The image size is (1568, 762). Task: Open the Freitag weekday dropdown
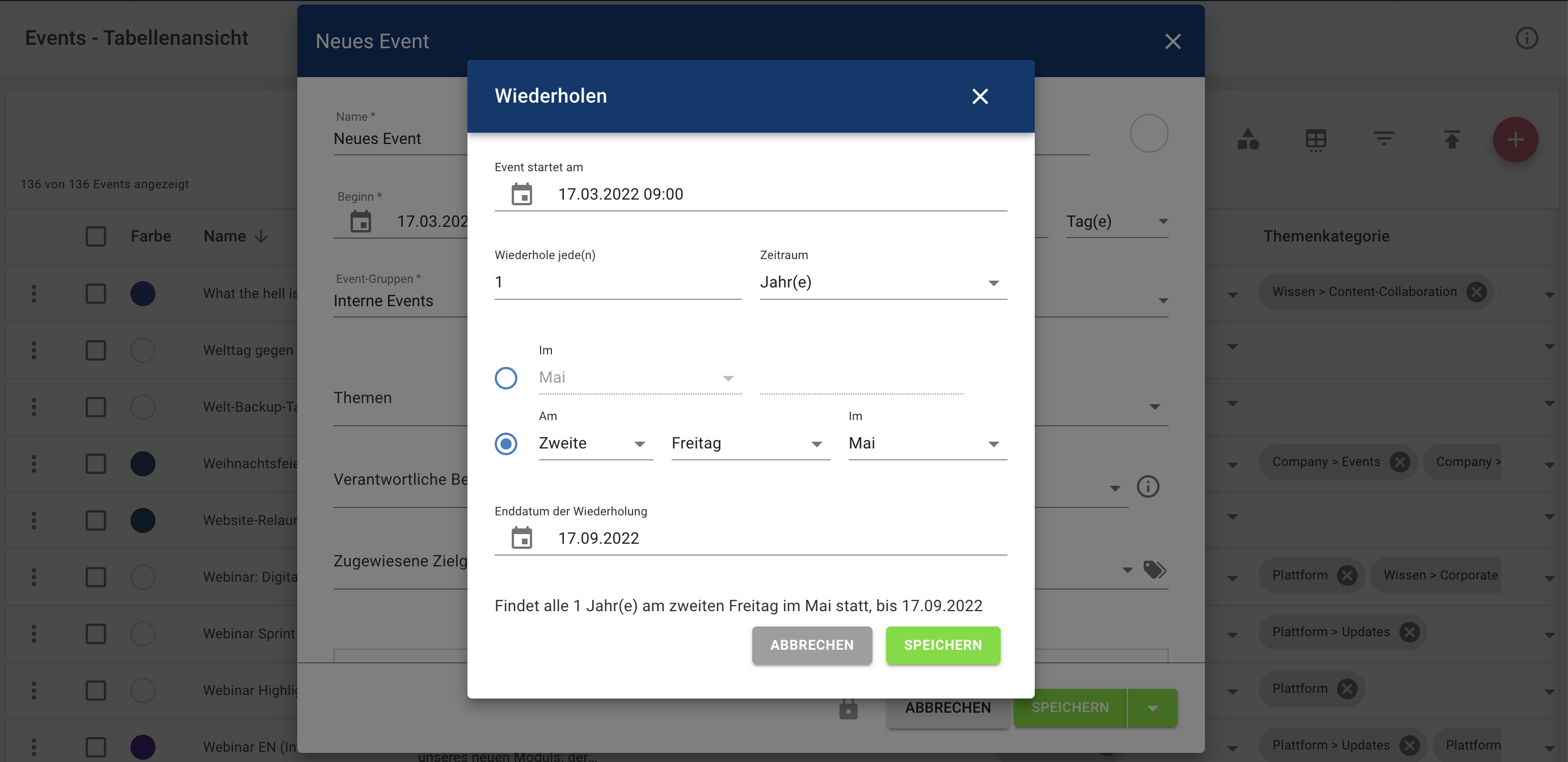coord(750,443)
